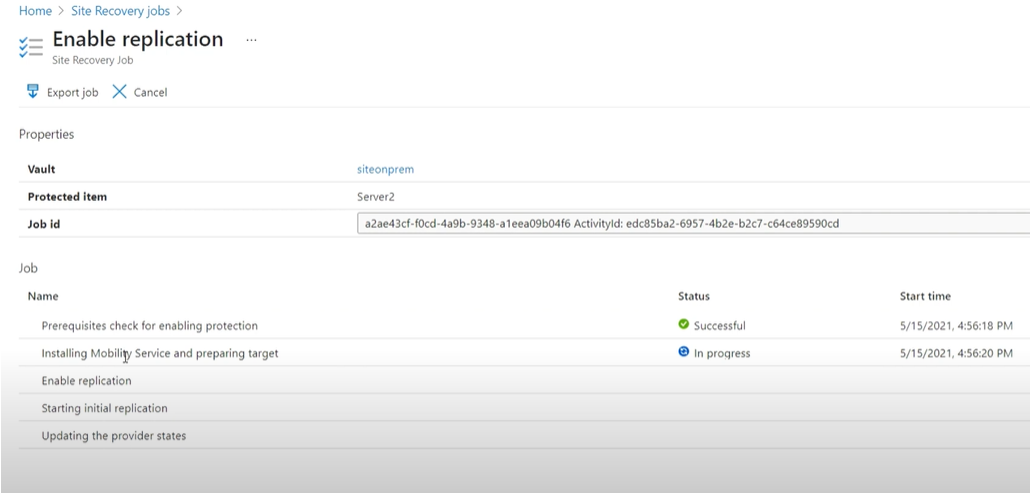Open Site Recovery jobs breadcrumb
This screenshot has height=493, width=1030.
tap(120, 11)
